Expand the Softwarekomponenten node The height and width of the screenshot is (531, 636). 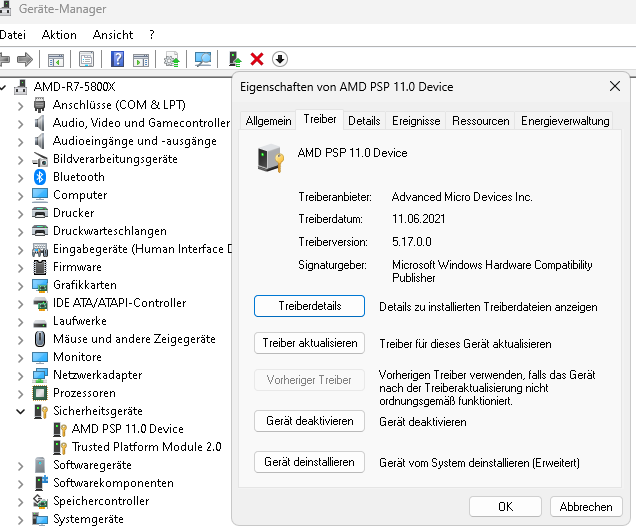[x=21, y=484]
